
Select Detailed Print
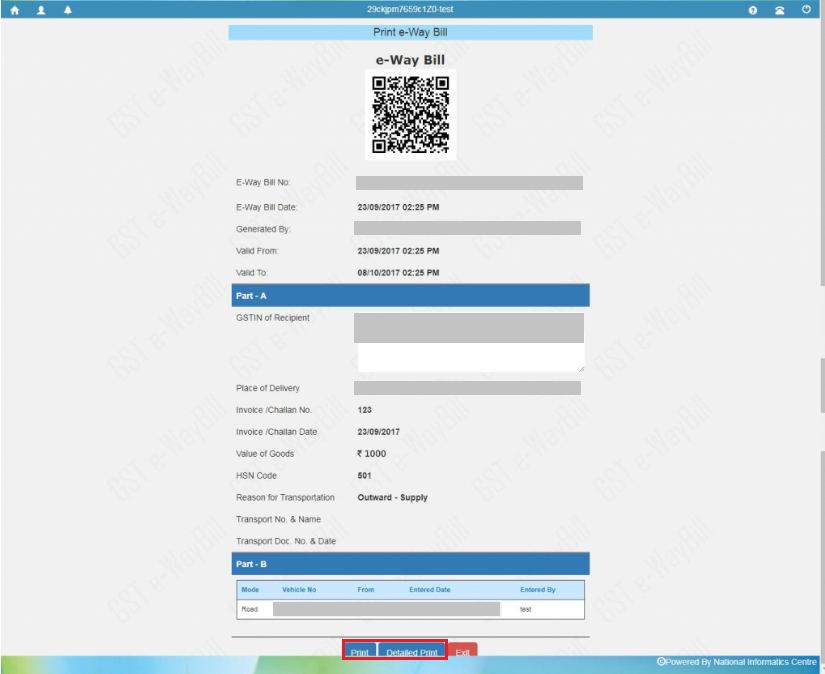click(x=412, y=651)
